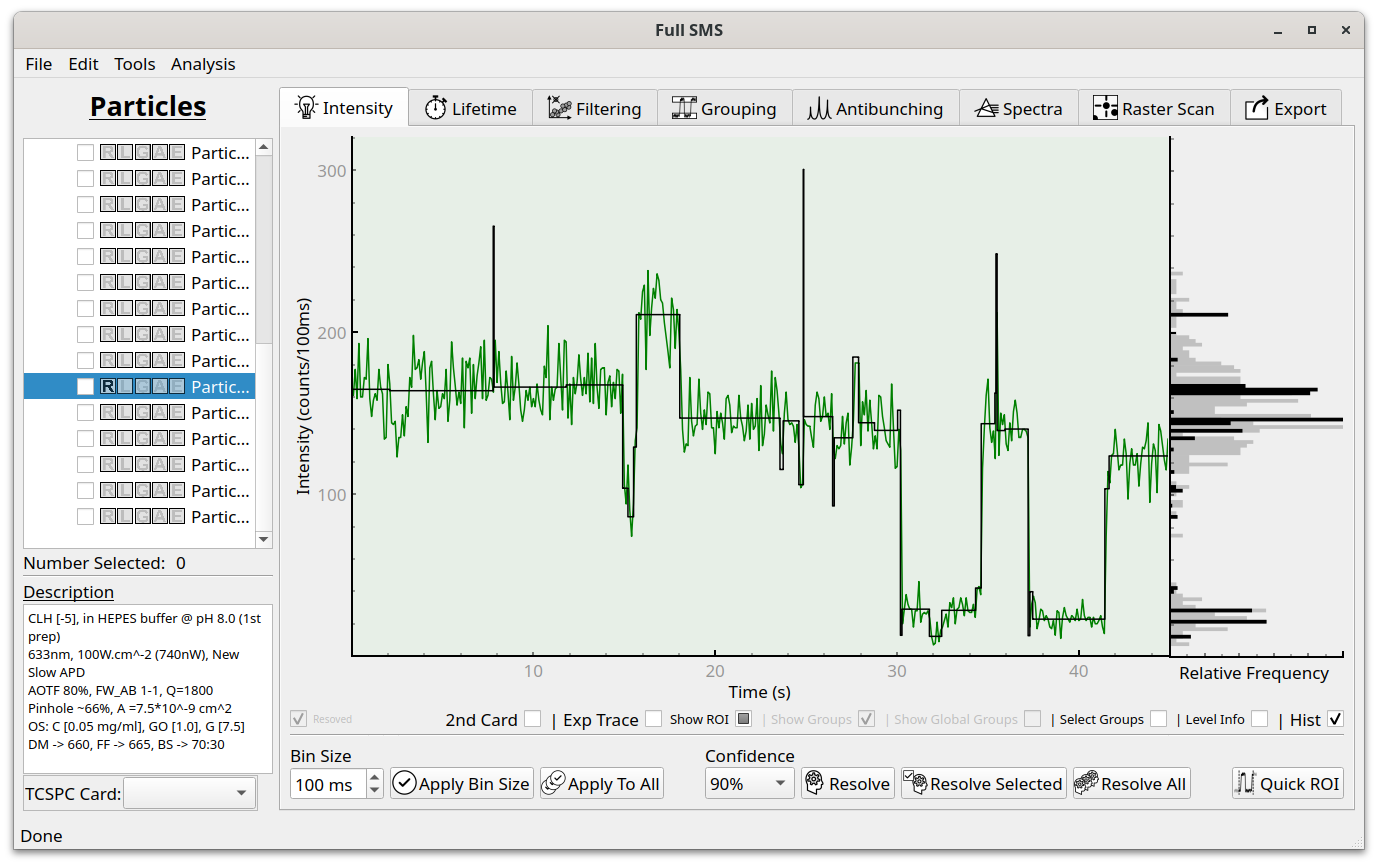Image resolution: width=1378 pixels, height=866 pixels.
Task: Toggle the Show Groups checkbox
Action: (x=867, y=719)
